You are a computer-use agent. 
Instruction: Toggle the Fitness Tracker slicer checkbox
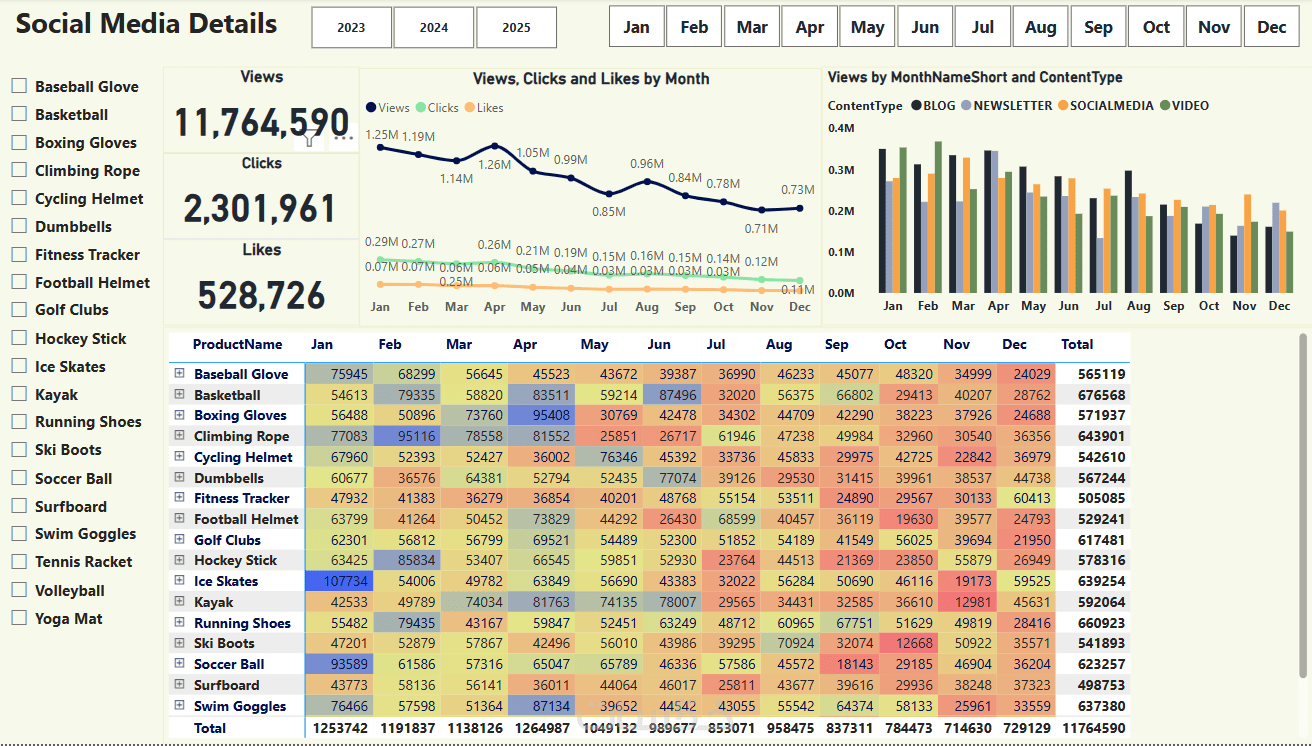(x=19, y=254)
